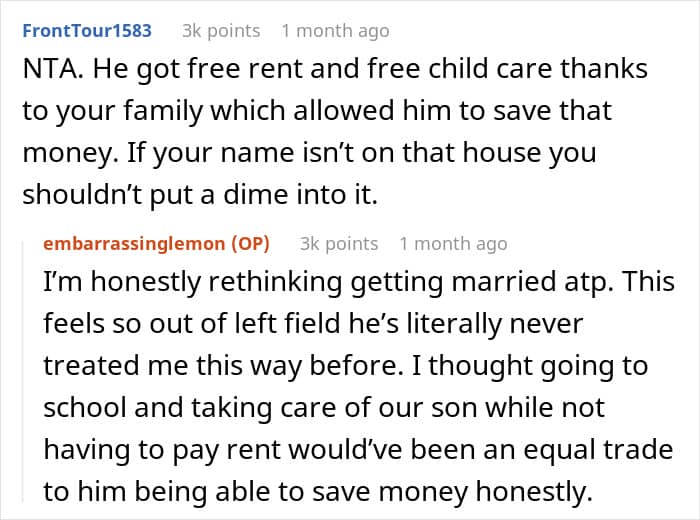Viewport: 700px width, 520px height.
Task: Click the 3k points score of FrontTour1583's comment
Action: 221,31
